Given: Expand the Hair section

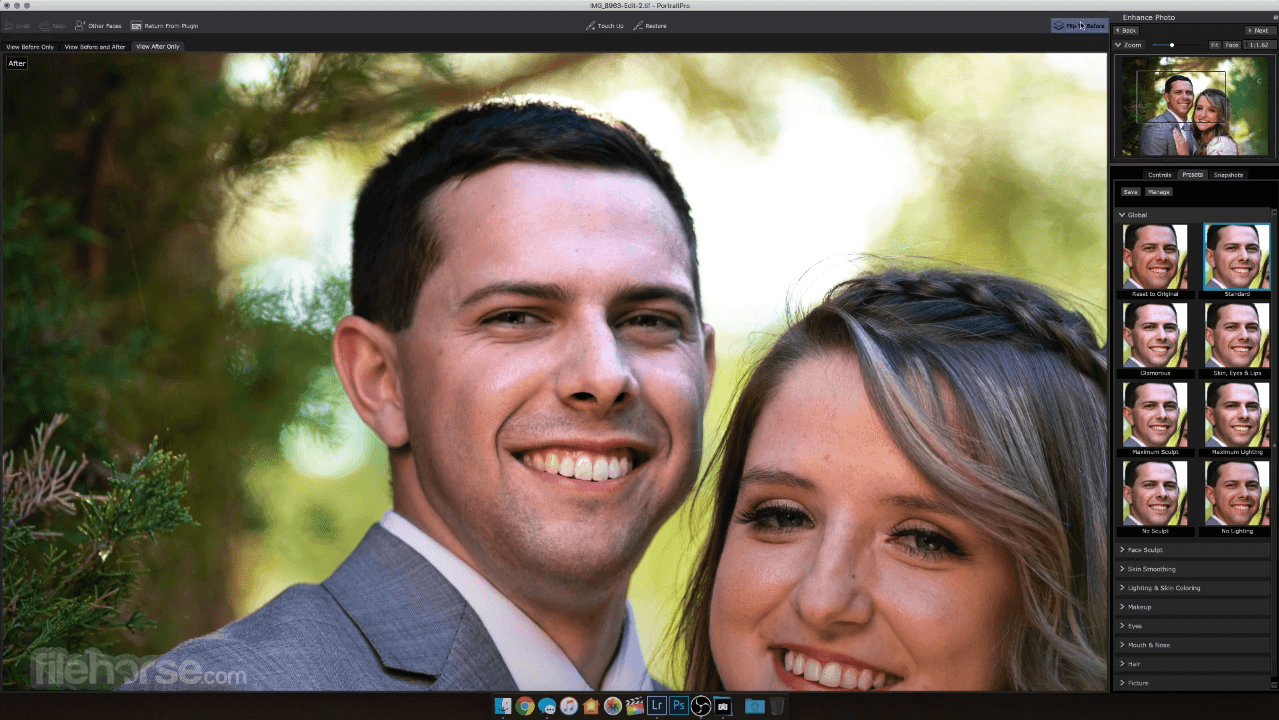Looking at the screenshot, I should 1192,664.
